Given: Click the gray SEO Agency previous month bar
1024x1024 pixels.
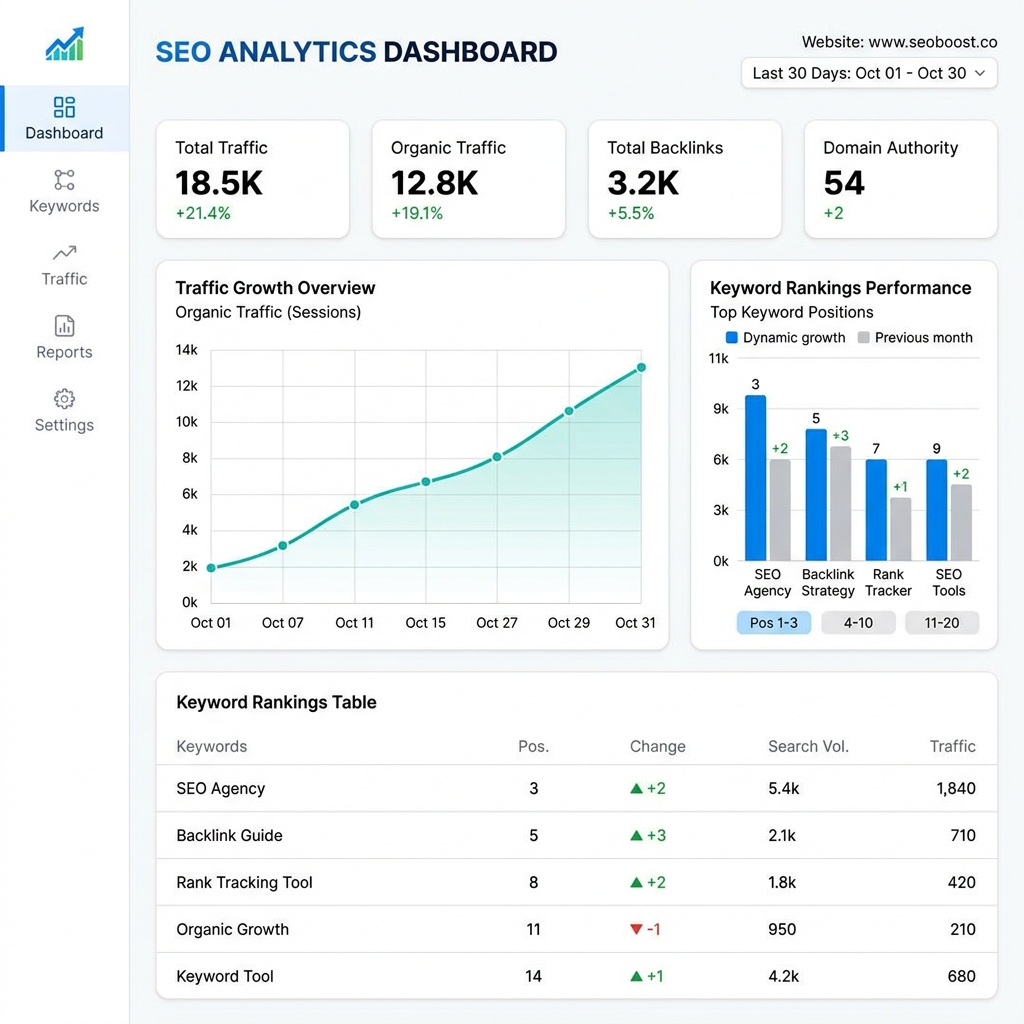Looking at the screenshot, I should pos(780,510).
